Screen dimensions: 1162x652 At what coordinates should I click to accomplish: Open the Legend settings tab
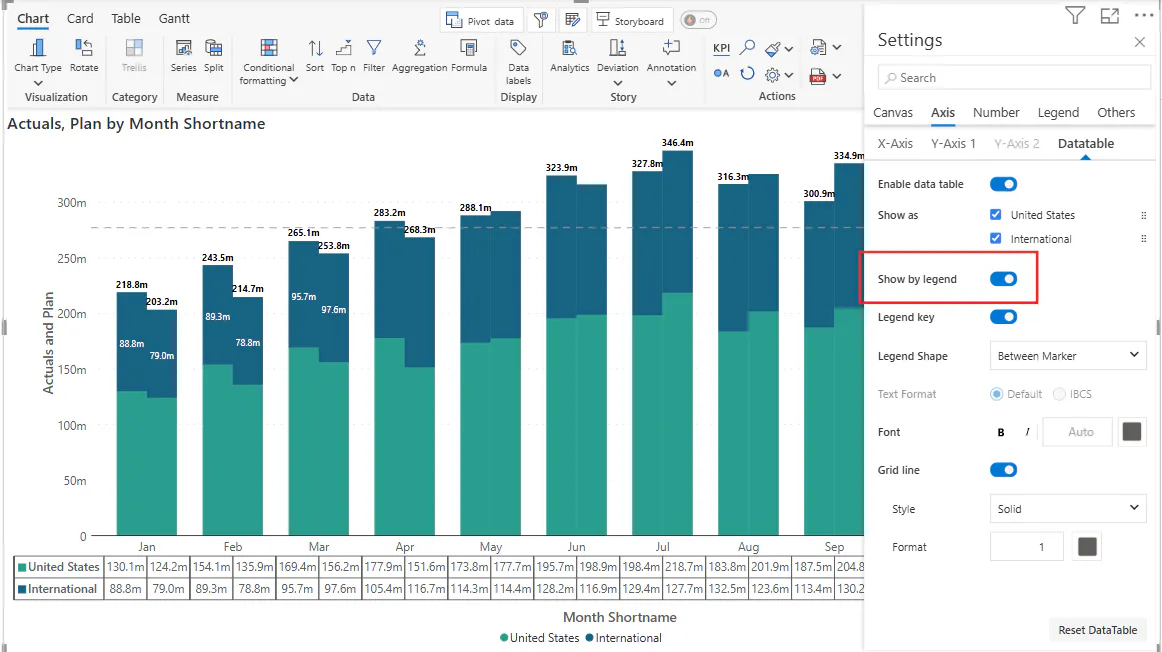click(x=1057, y=113)
